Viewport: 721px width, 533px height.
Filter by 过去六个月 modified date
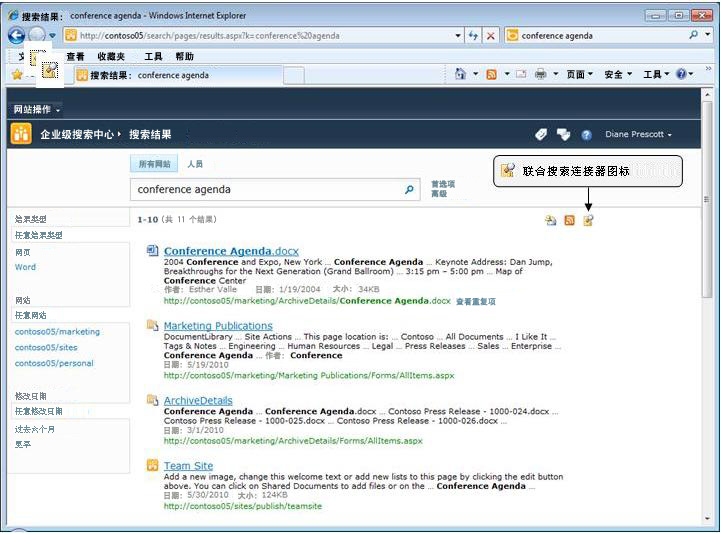(x=34, y=429)
